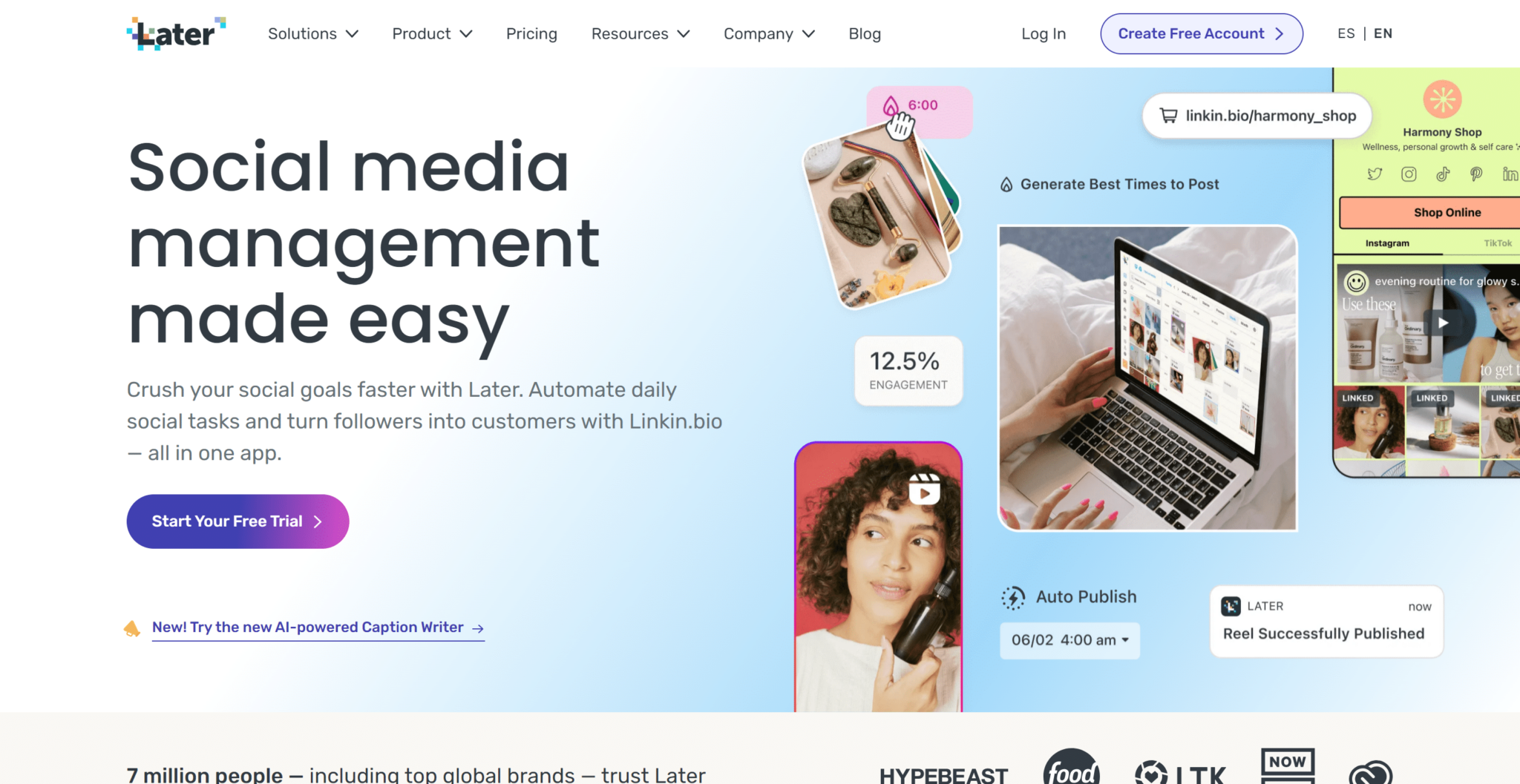Switch language to EN
This screenshot has width=1520, height=784.
[1383, 33]
